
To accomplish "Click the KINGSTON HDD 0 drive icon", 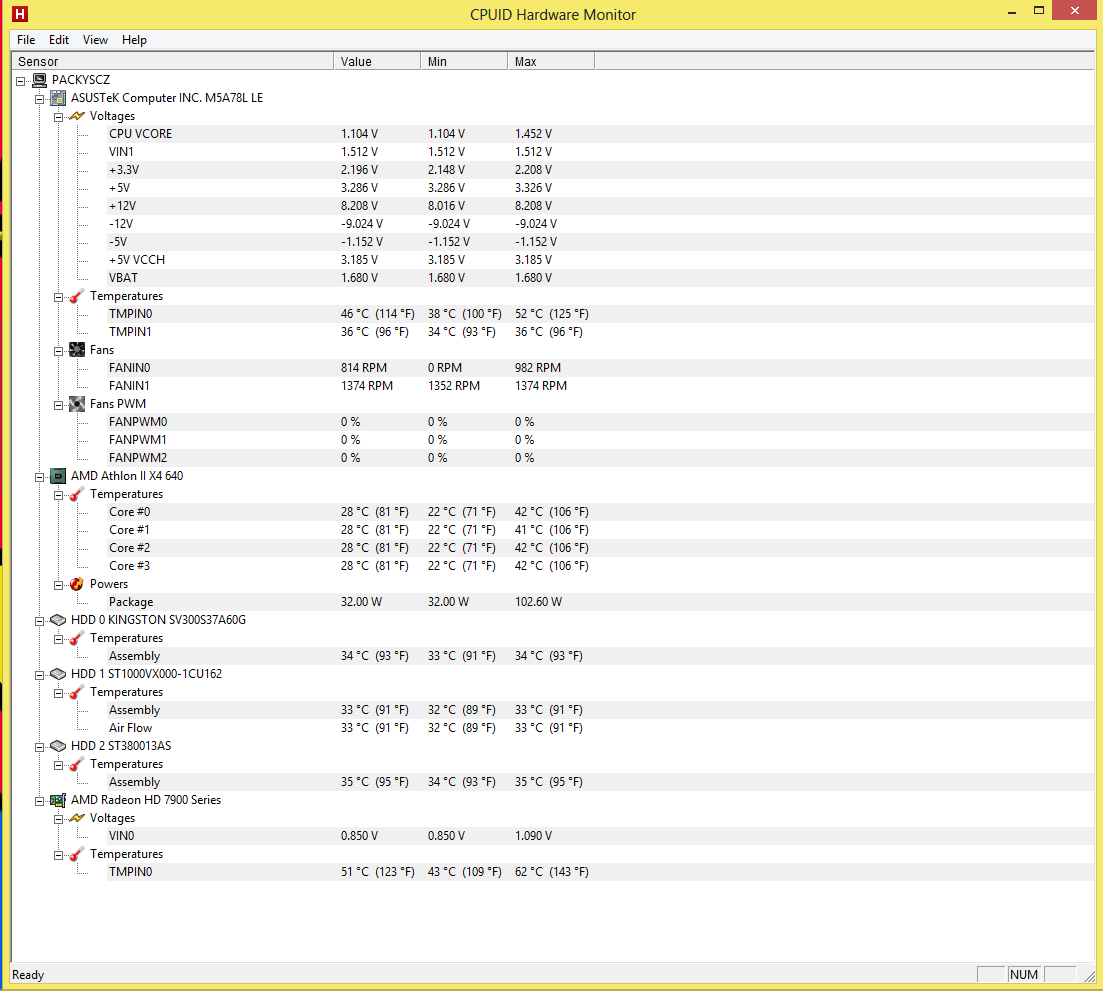I will pos(58,620).
